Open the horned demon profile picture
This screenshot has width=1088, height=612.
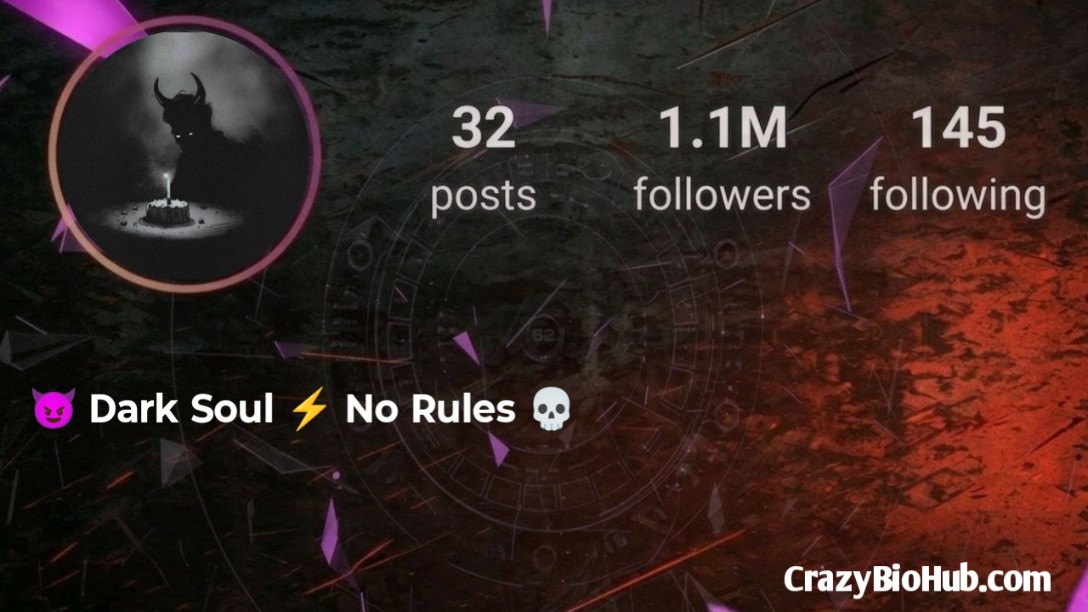tap(185, 154)
